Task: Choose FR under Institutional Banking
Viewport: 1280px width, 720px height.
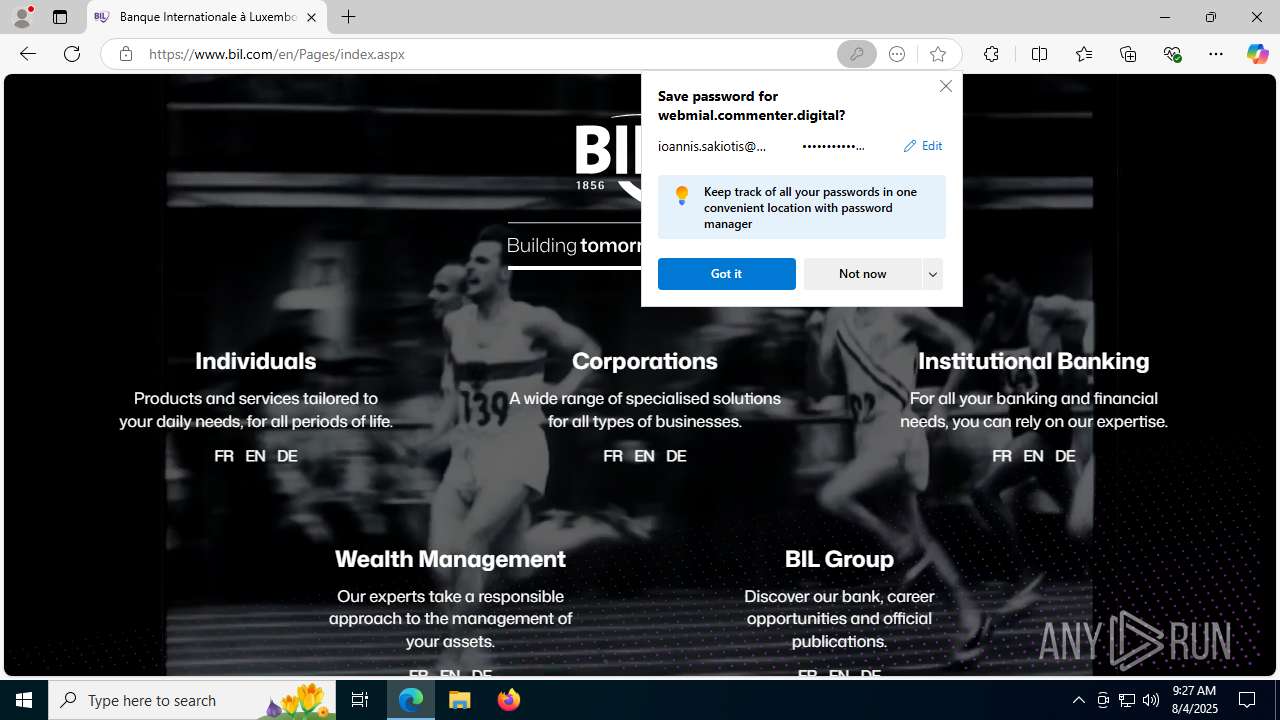Action: (1002, 456)
